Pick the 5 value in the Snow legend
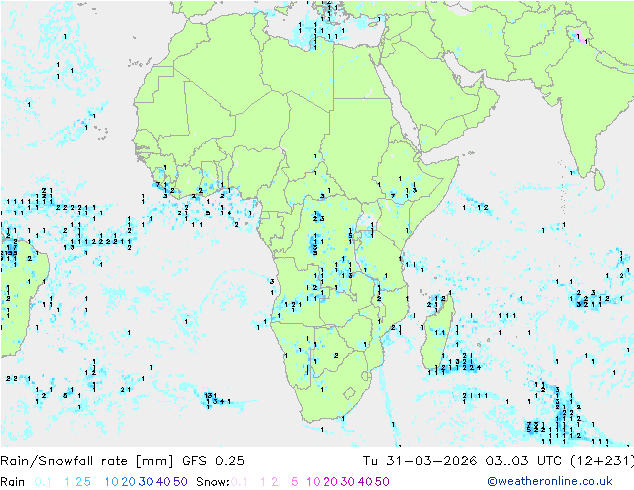634x490 pixels. coord(295,482)
